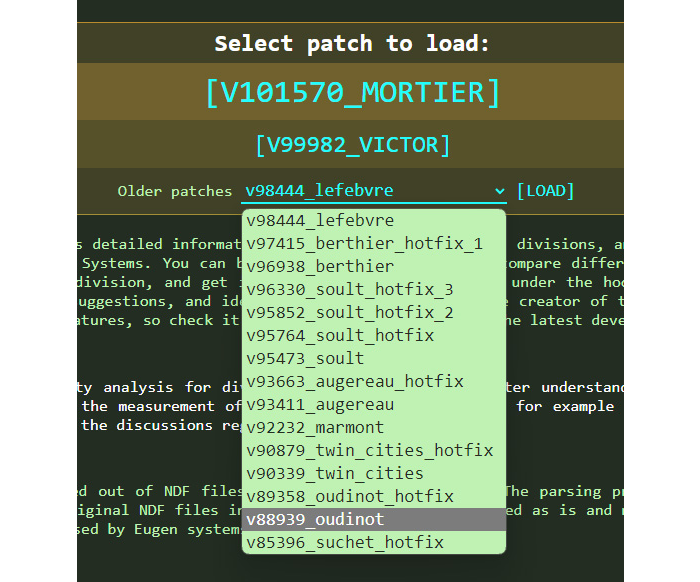
Task: Select v89358_oudinot_hotfix entry
Action: coord(349,496)
